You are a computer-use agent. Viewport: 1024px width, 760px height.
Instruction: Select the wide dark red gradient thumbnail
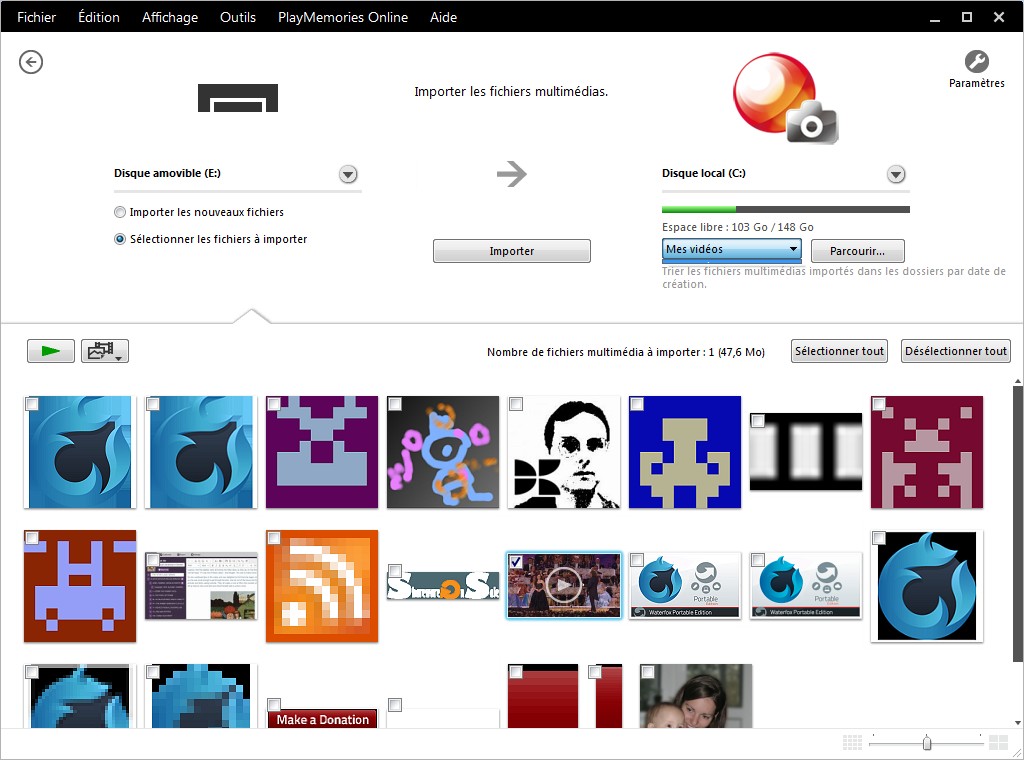pos(543,696)
